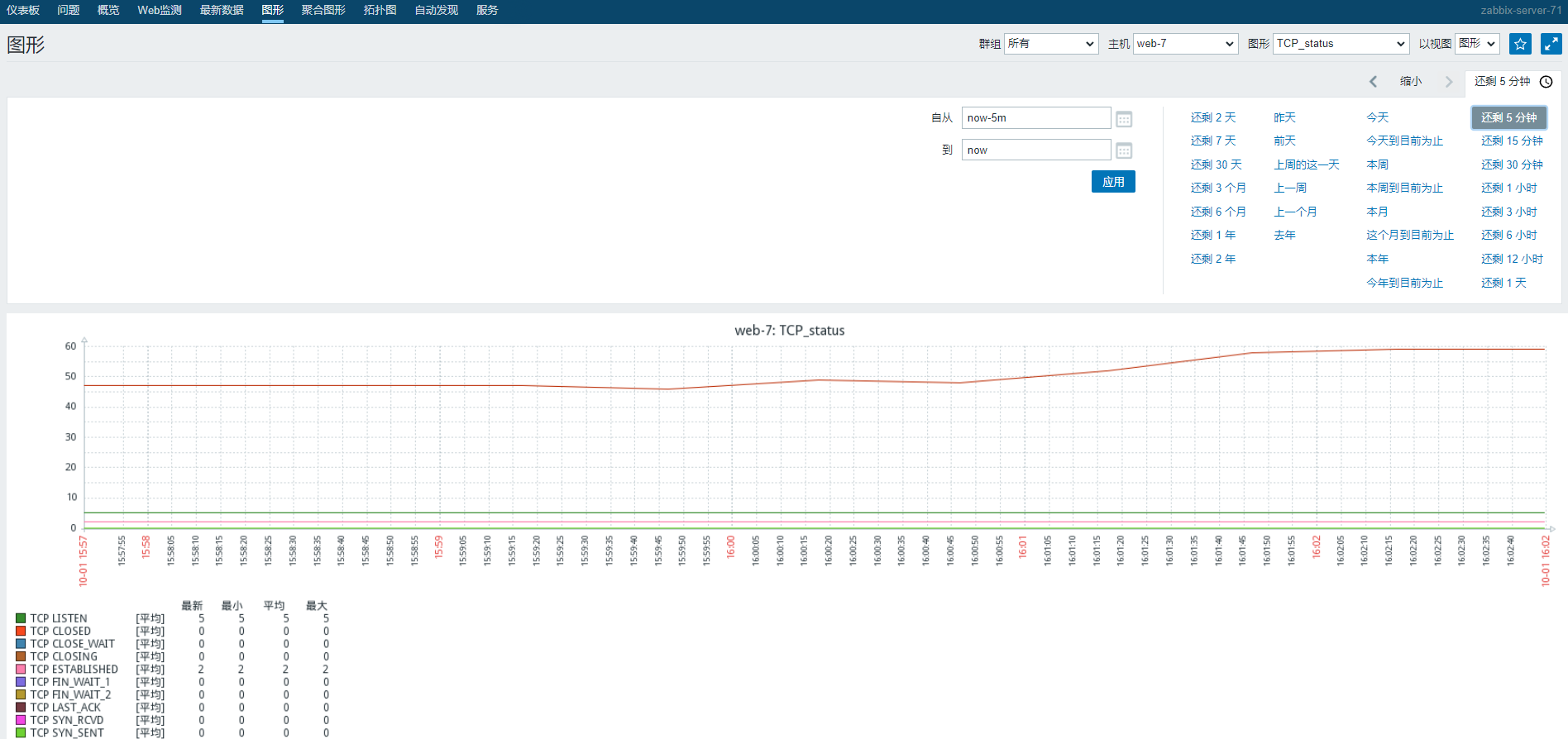Choose 还剩 30 天 time range
The width and height of the screenshot is (1568, 739).
coord(1217,165)
